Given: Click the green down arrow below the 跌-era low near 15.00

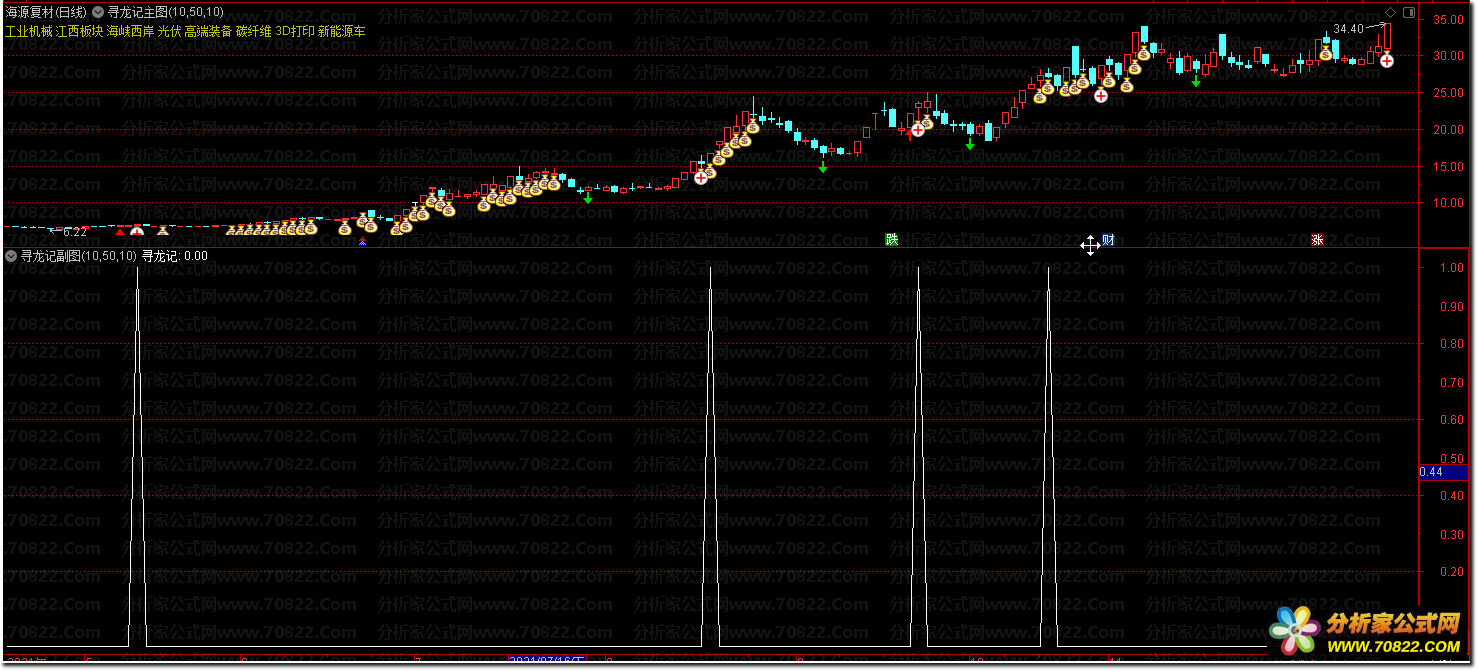Looking at the screenshot, I should 823,167.
